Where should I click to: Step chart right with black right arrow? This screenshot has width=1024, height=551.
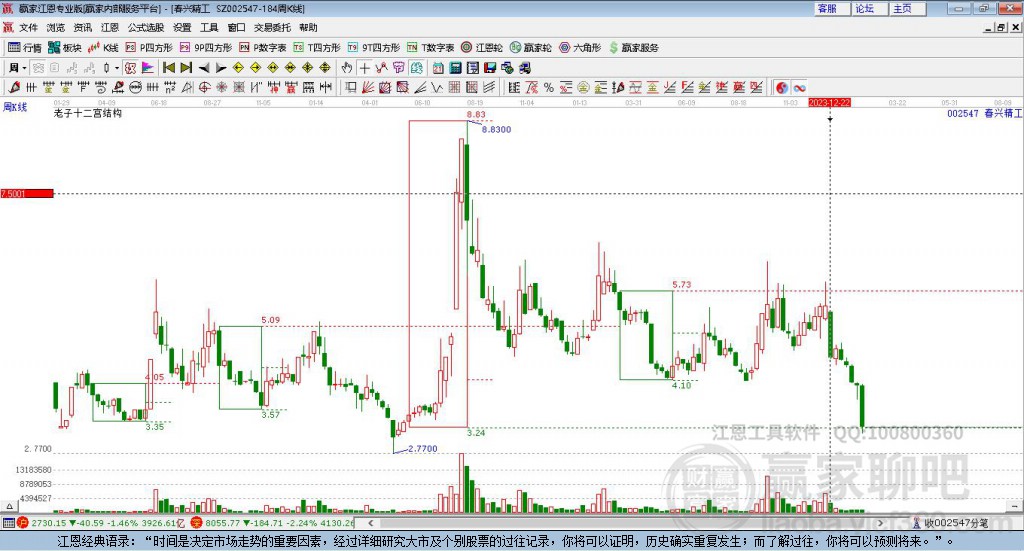coord(221,68)
